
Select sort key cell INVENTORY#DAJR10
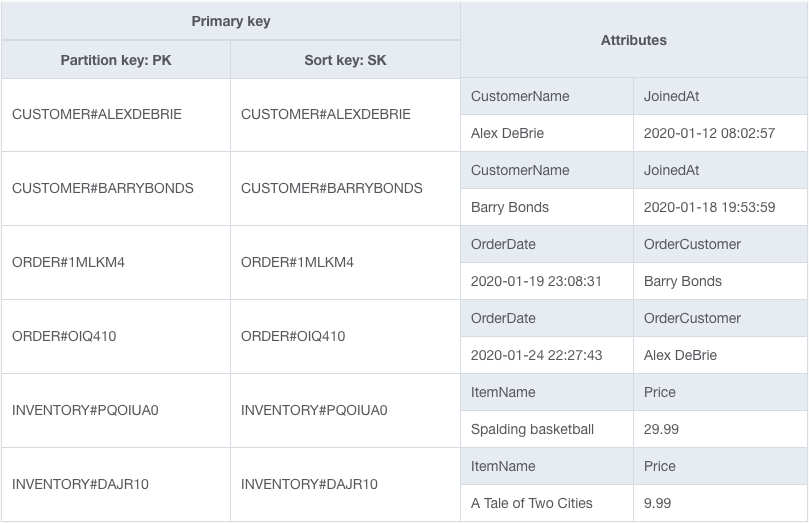click(x=309, y=484)
